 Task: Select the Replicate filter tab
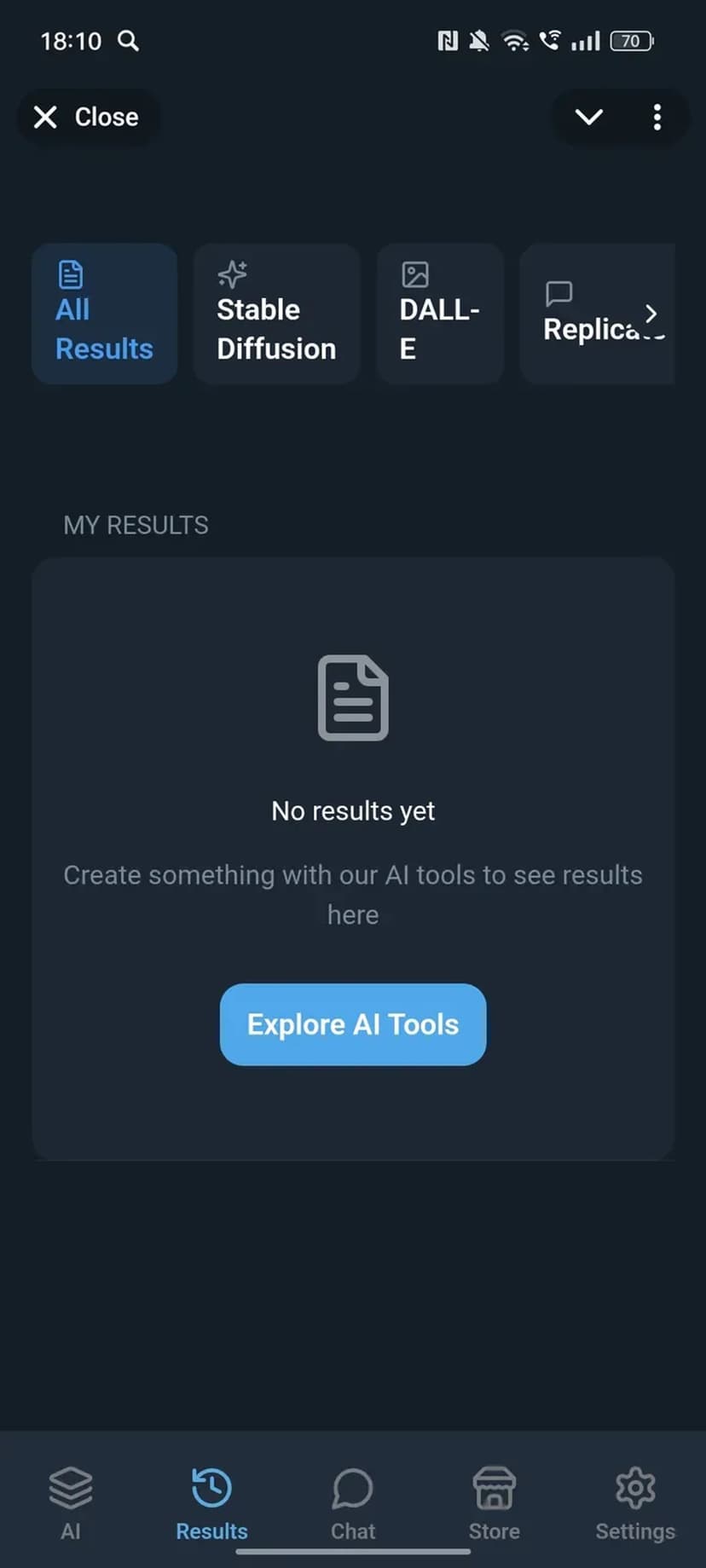[x=597, y=314]
